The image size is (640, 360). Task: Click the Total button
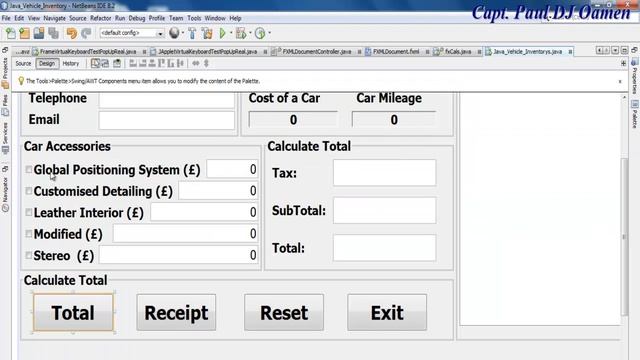pos(73,313)
